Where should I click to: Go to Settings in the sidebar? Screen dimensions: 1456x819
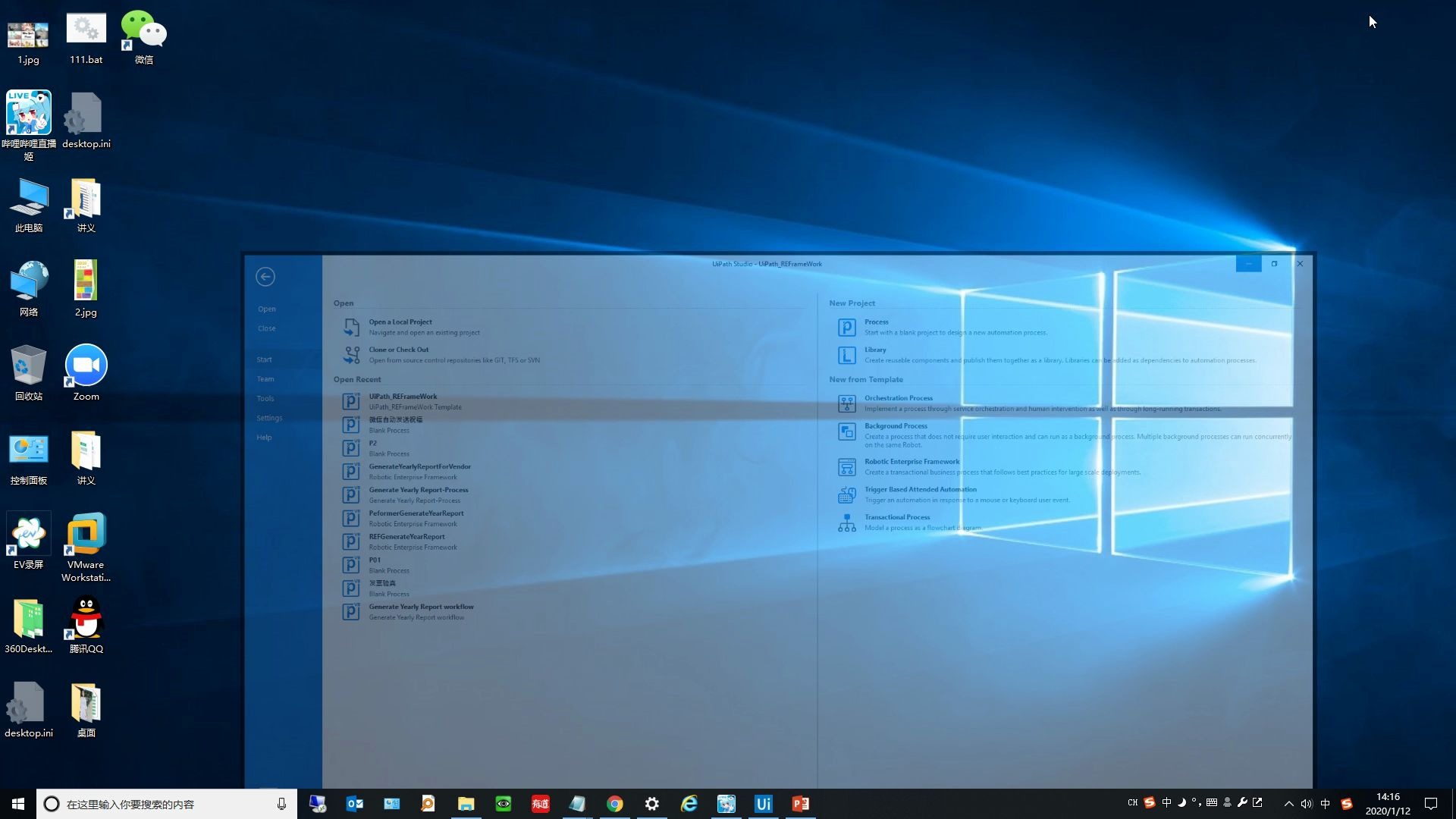(x=269, y=419)
